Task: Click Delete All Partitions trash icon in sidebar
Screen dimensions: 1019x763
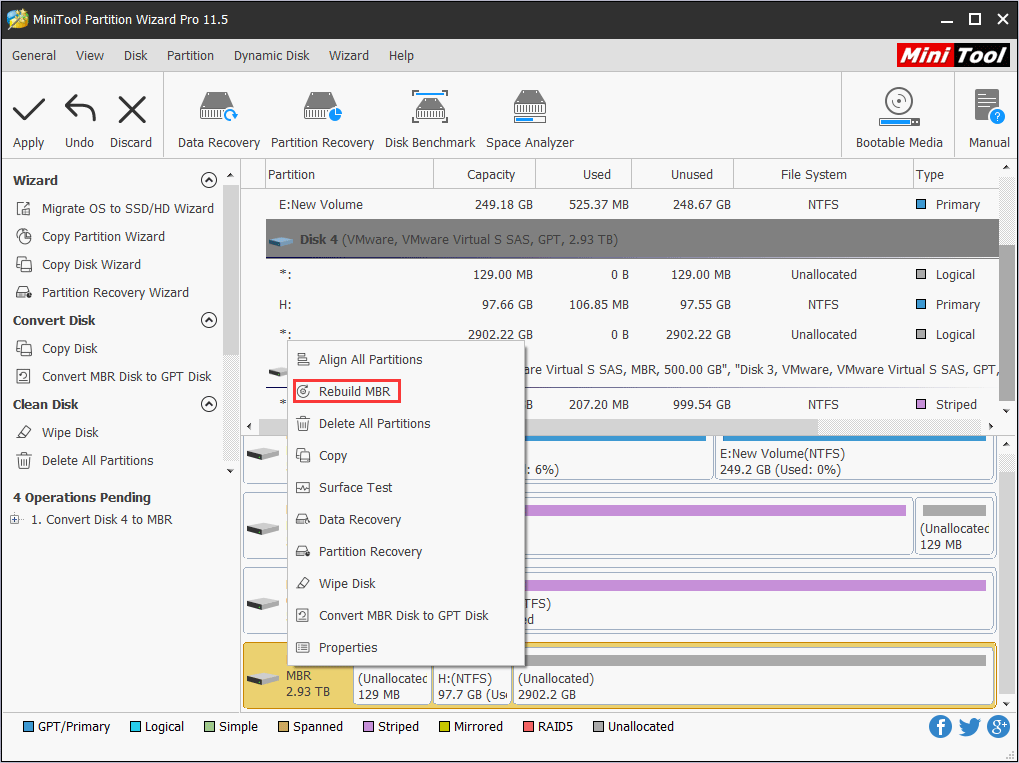Action: [23, 460]
